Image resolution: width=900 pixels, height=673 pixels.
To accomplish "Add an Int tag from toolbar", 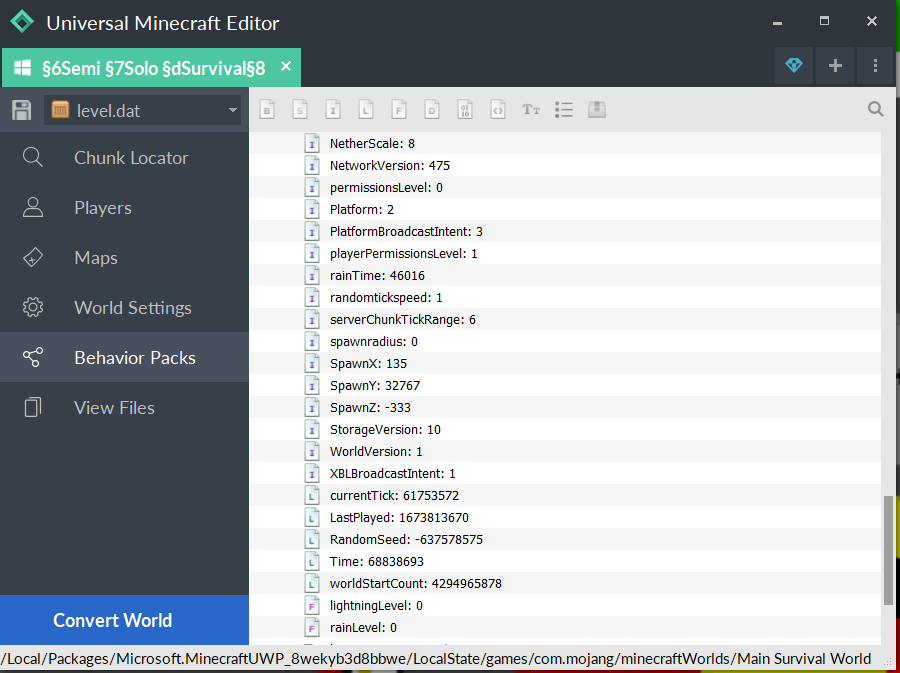I will tap(333, 110).
